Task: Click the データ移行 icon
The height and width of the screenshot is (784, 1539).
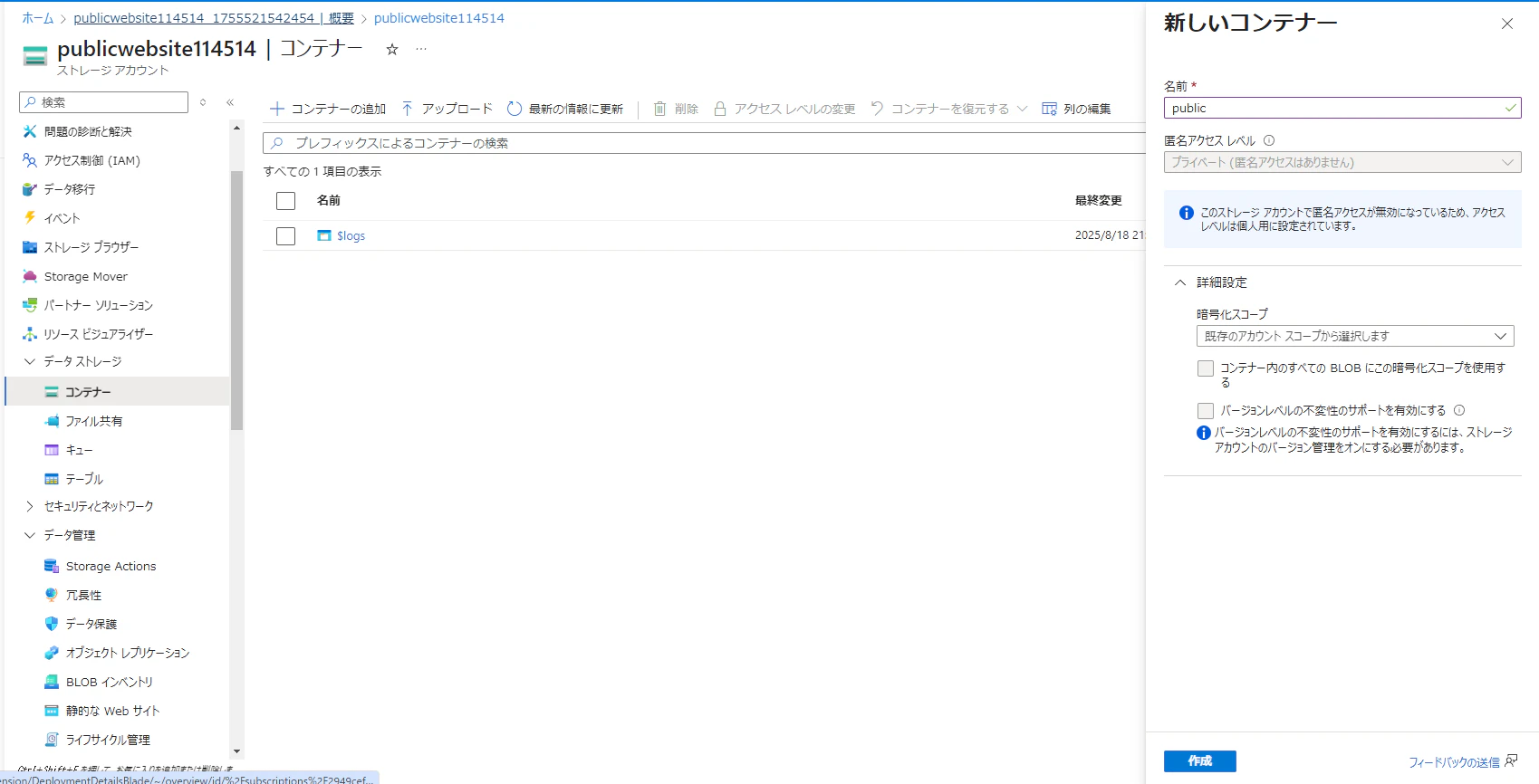Action: (30, 189)
